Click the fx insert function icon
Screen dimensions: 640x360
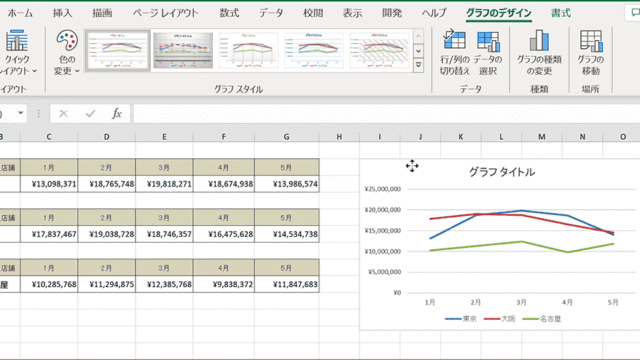click(117, 113)
